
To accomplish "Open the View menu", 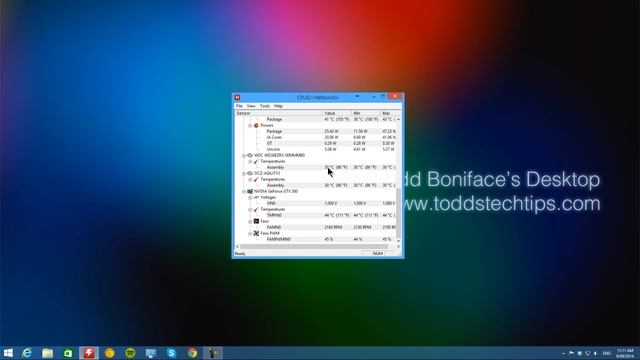I will 251,106.
